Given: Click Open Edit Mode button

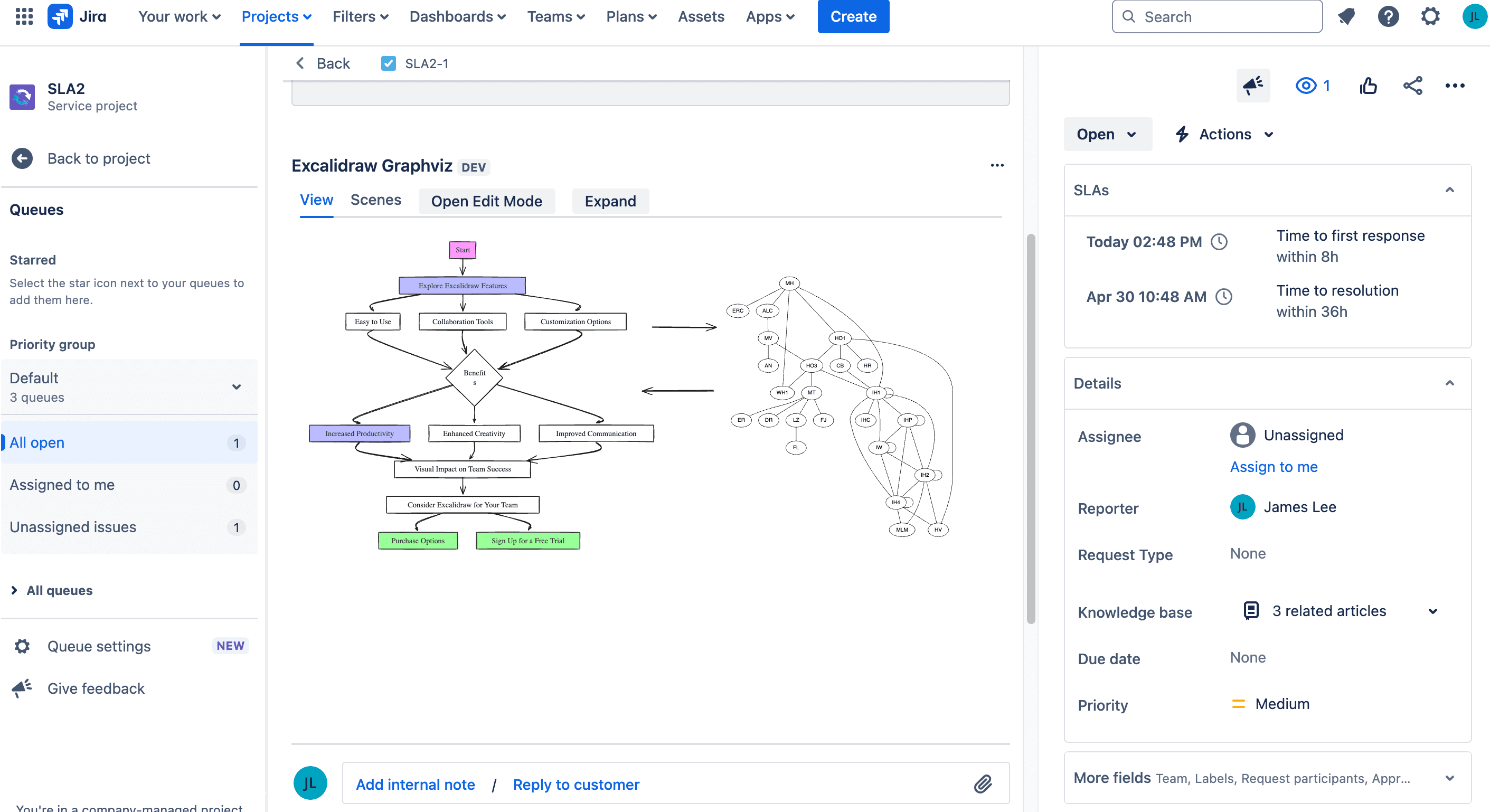Looking at the screenshot, I should 486,201.
